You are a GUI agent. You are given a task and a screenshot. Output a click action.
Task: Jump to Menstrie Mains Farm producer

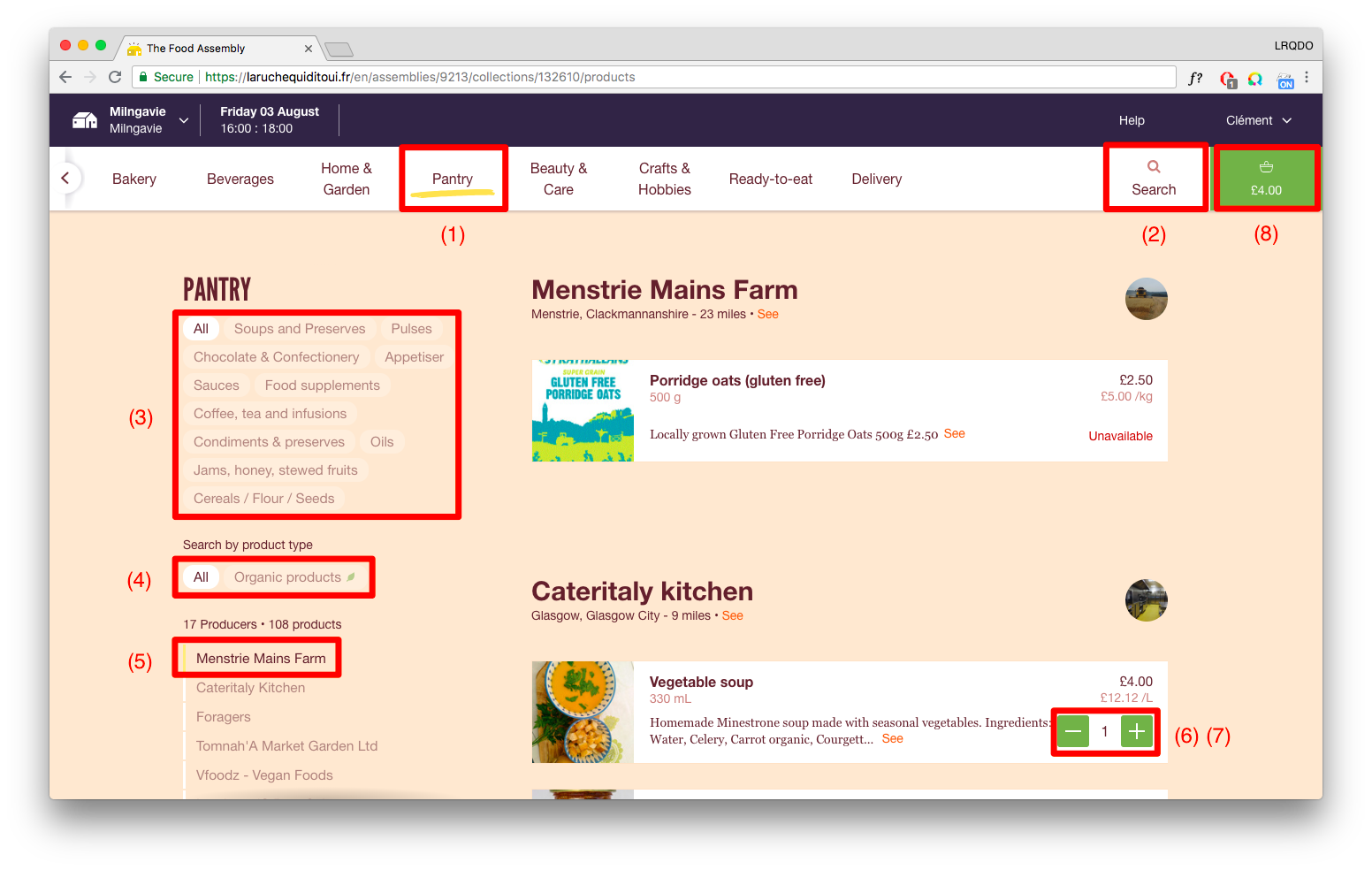261,659
